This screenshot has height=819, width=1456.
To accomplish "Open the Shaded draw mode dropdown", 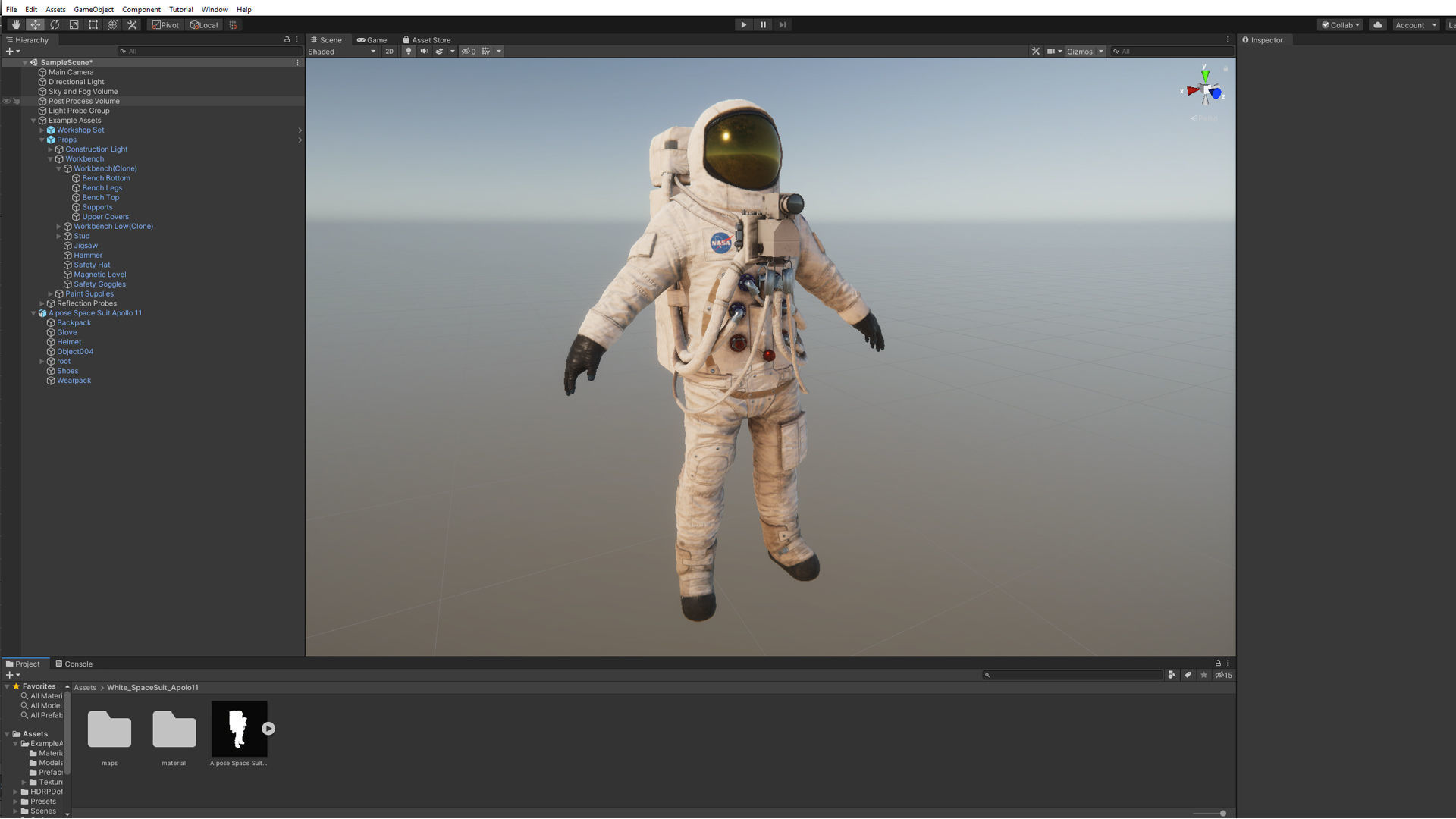I will point(342,52).
